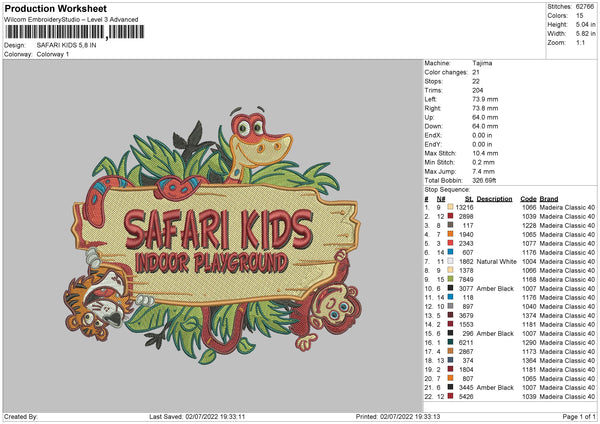Screen dimensions: 600x424
Task: Select the Total Bobbin value 326.69ft
Action: tap(484, 180)
